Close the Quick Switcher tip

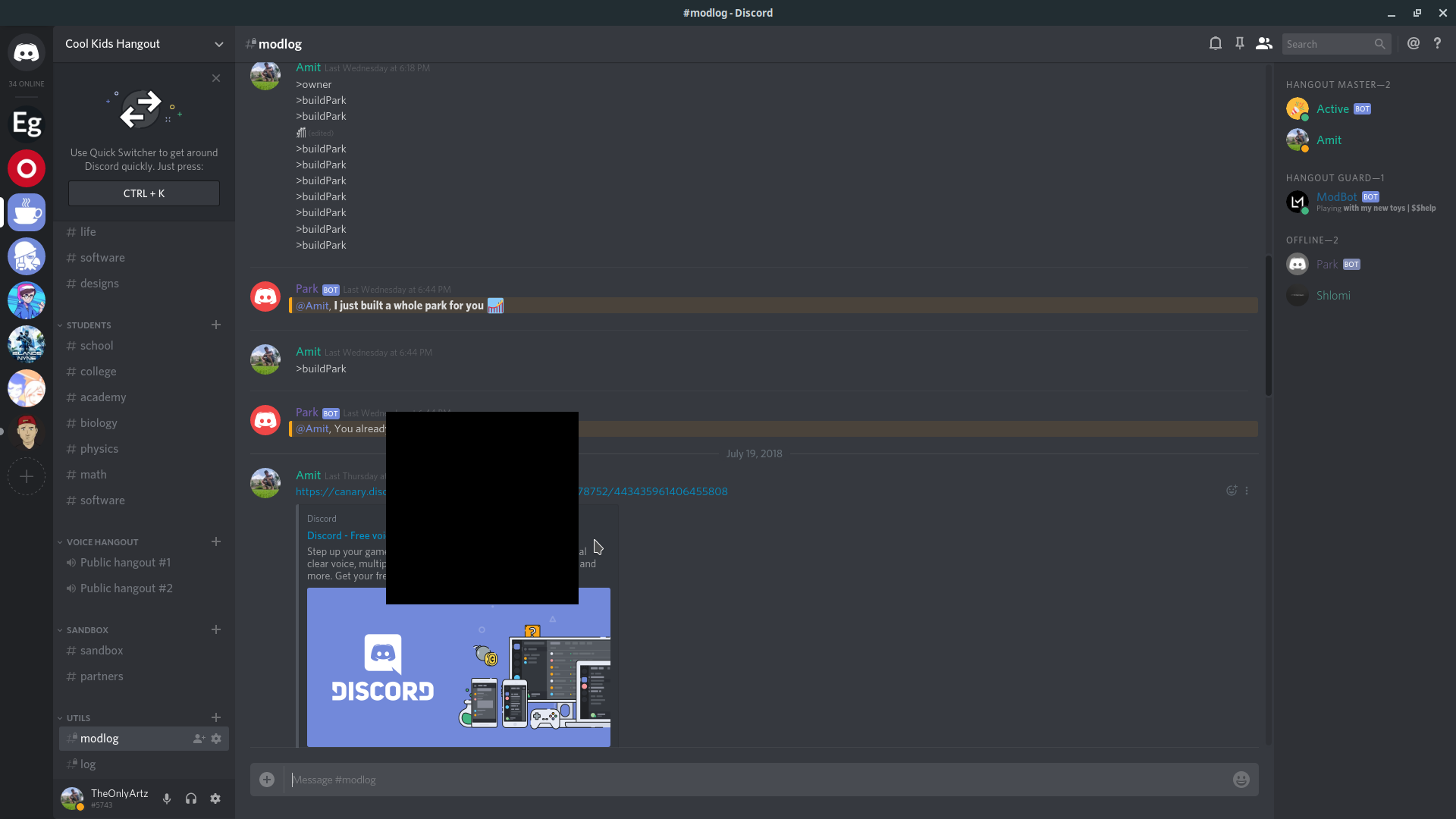(216, 78)
